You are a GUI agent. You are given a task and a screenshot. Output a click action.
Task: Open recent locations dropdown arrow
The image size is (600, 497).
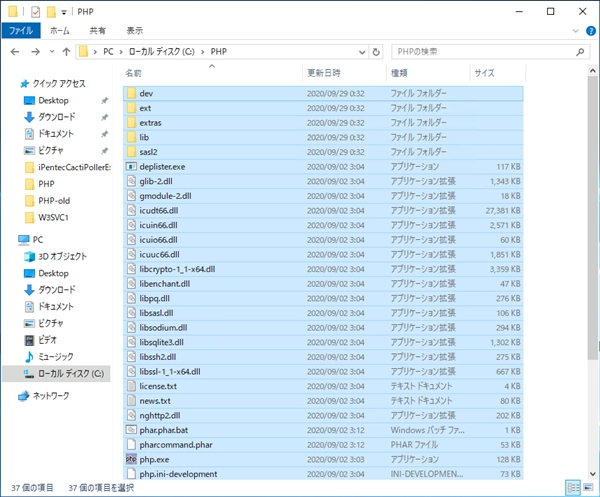[52, 52]
